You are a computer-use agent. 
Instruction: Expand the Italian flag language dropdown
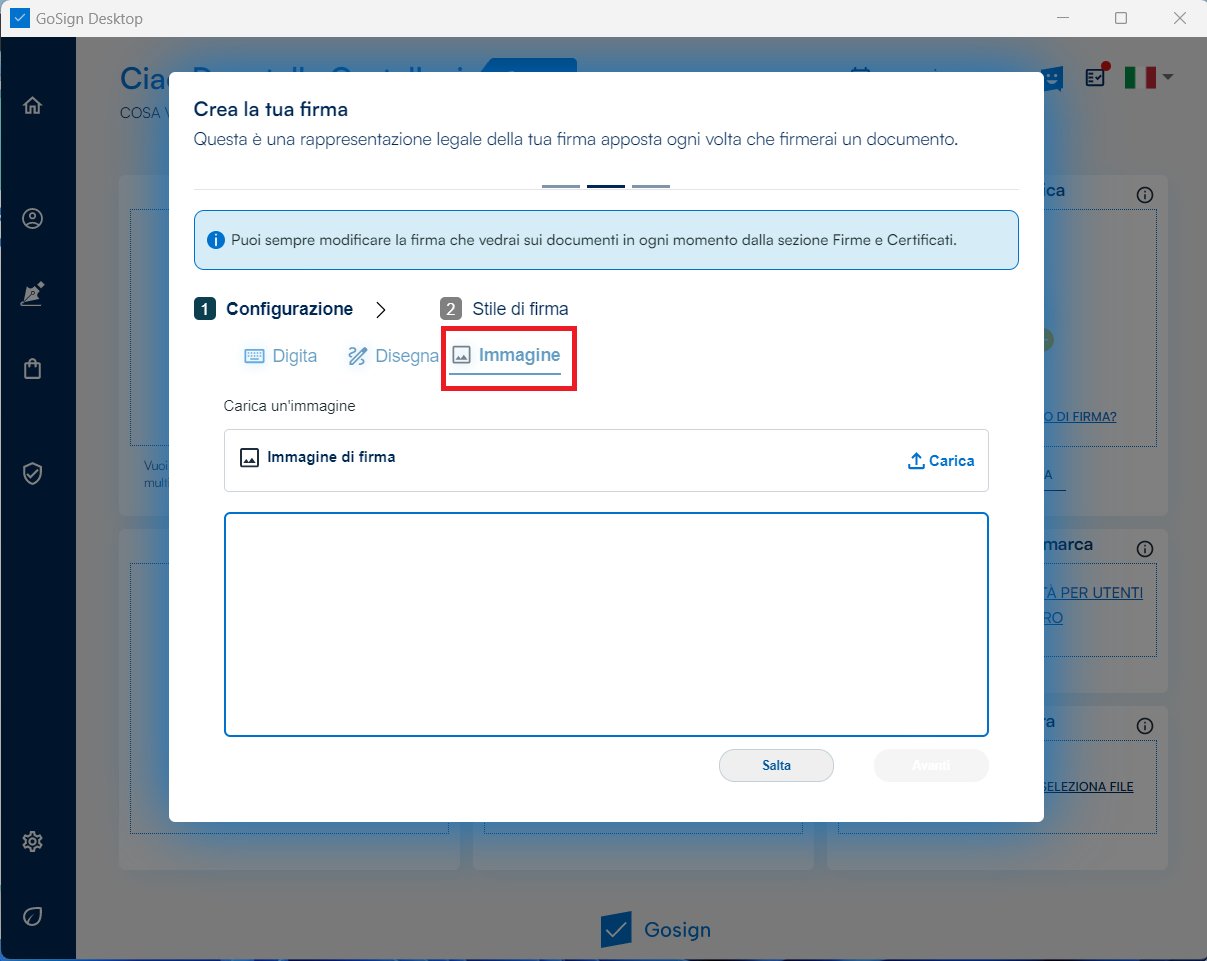pyautogui.click(x=1147, y=77)
